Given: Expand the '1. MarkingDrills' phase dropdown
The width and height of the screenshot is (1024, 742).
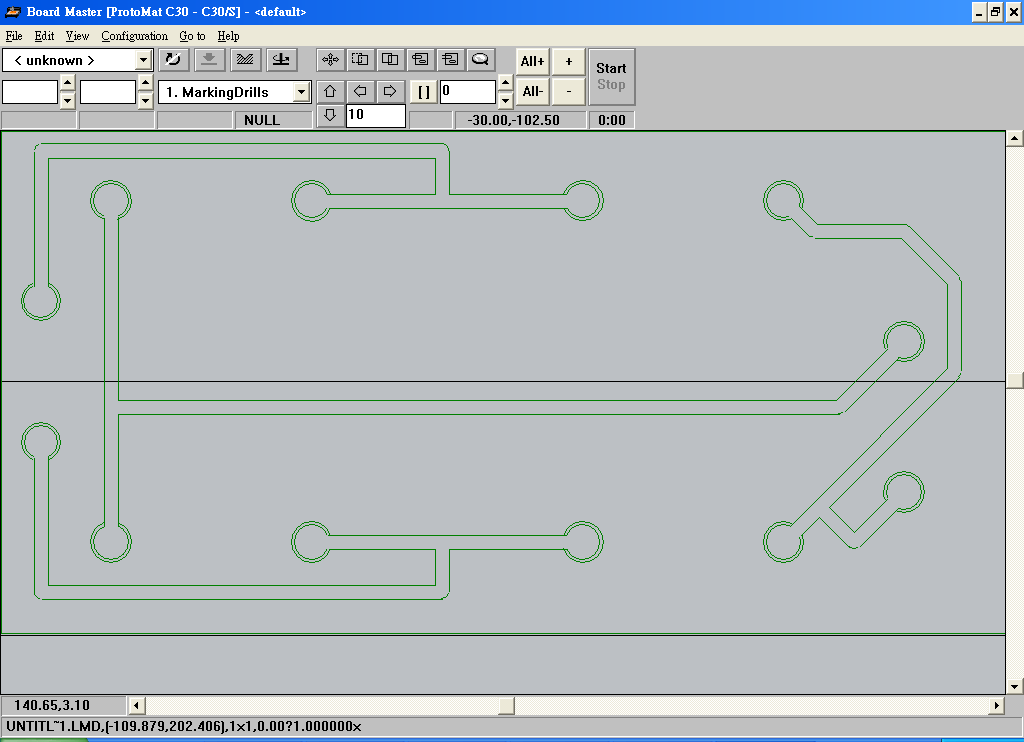Looking at the screenshot, I should click(x=301, y=92).
